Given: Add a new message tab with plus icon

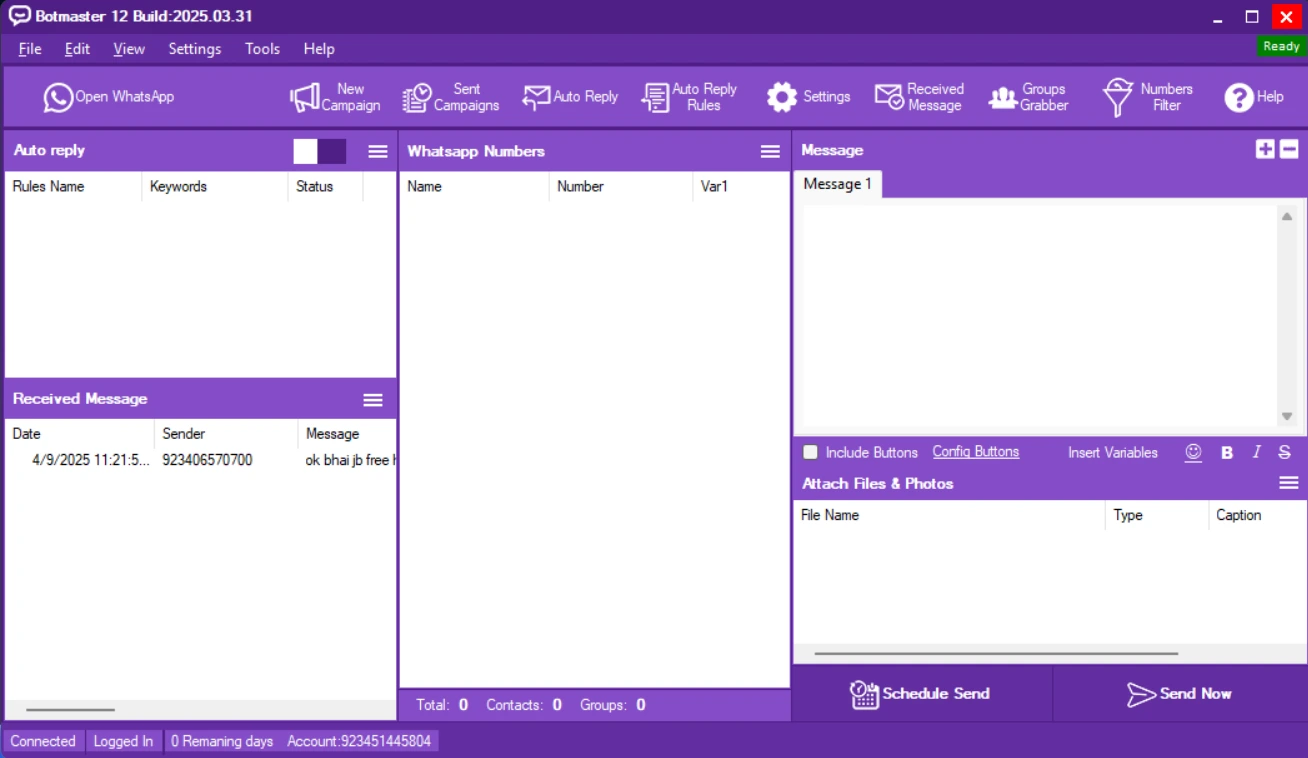Looking at the screenshot, I should coord(1265,149).
